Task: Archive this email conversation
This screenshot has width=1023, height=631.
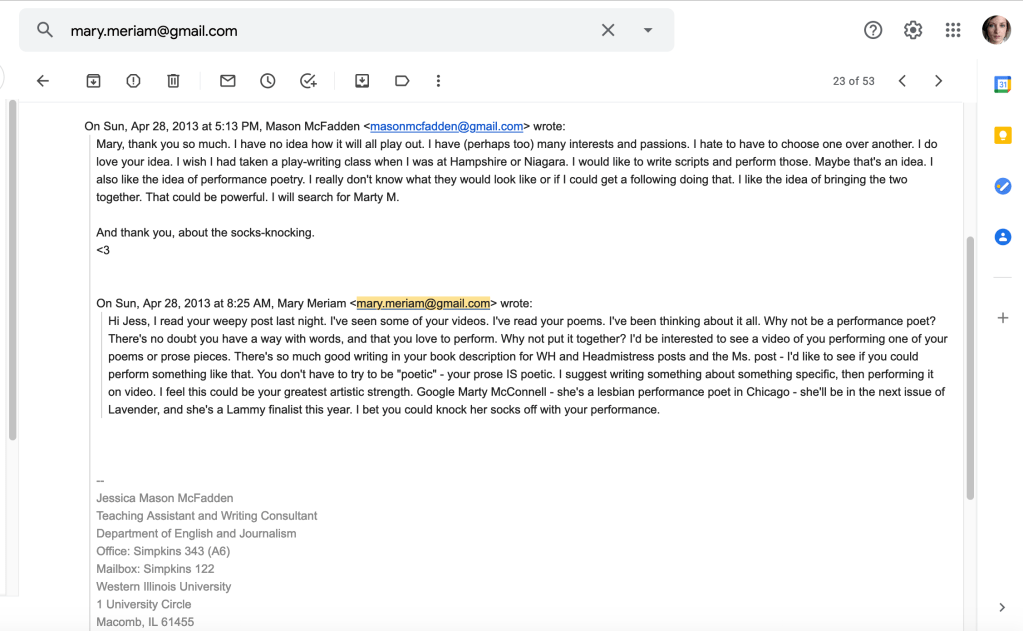Action: coord(93,81)
